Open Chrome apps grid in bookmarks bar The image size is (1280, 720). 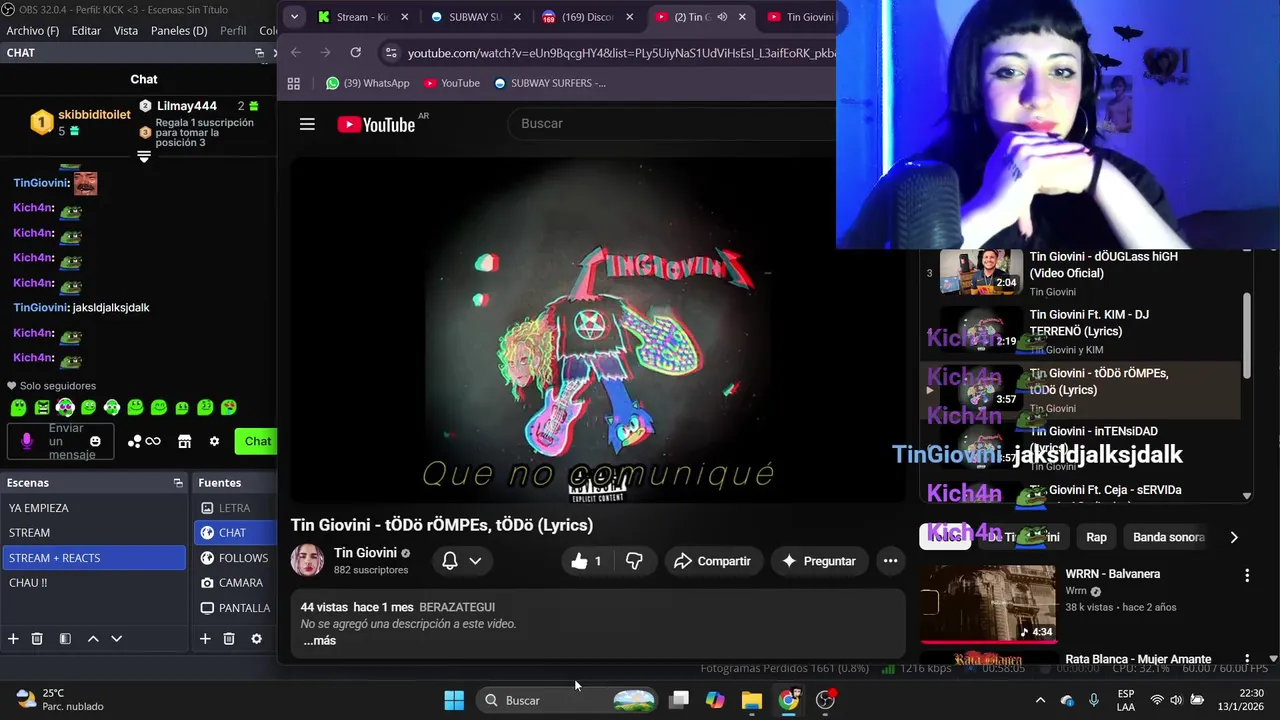tap(293, 83)
